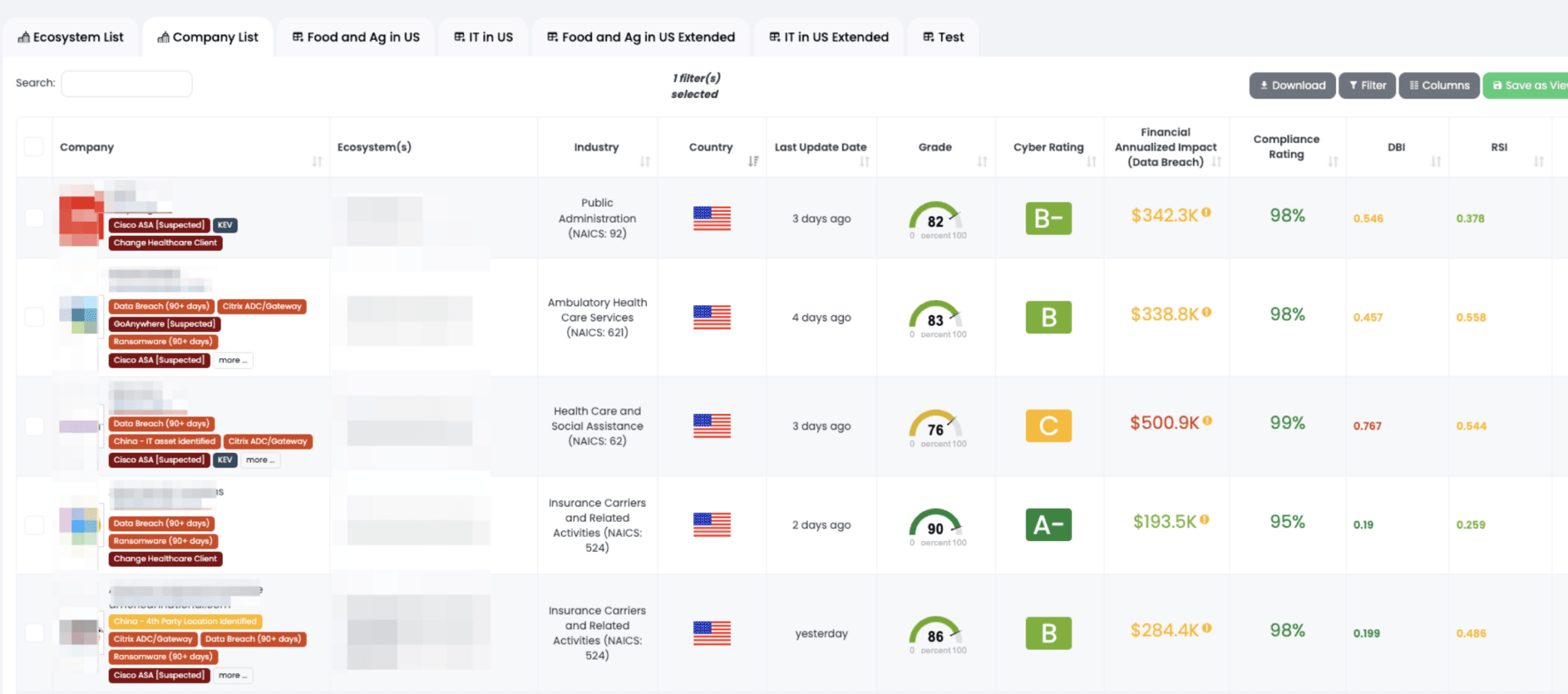Click the sort icon in Company column header
Viewport: 1568px width, 694px height.
tap(317, 161)
